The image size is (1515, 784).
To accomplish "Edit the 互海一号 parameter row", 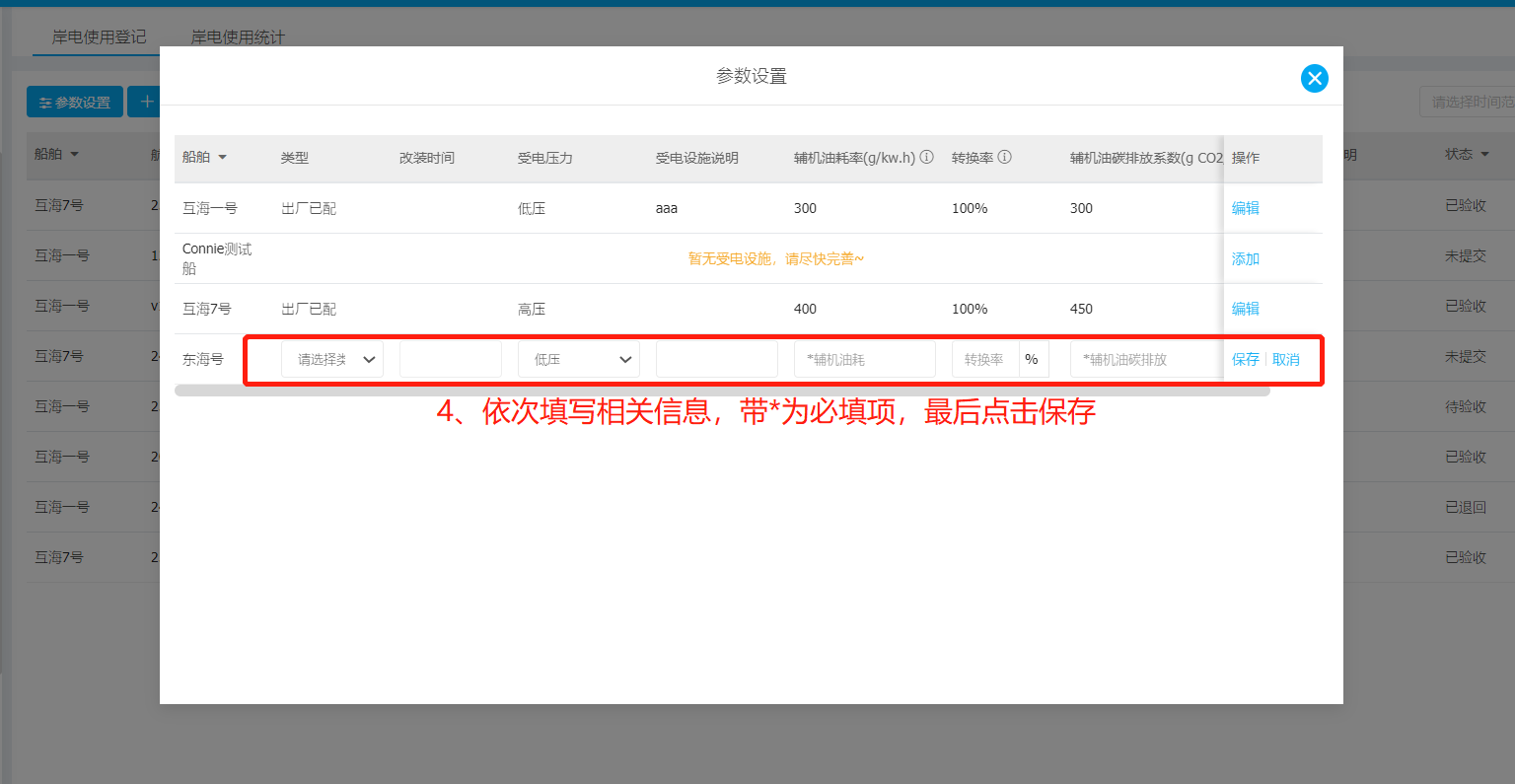I will tap(1246, 208).
